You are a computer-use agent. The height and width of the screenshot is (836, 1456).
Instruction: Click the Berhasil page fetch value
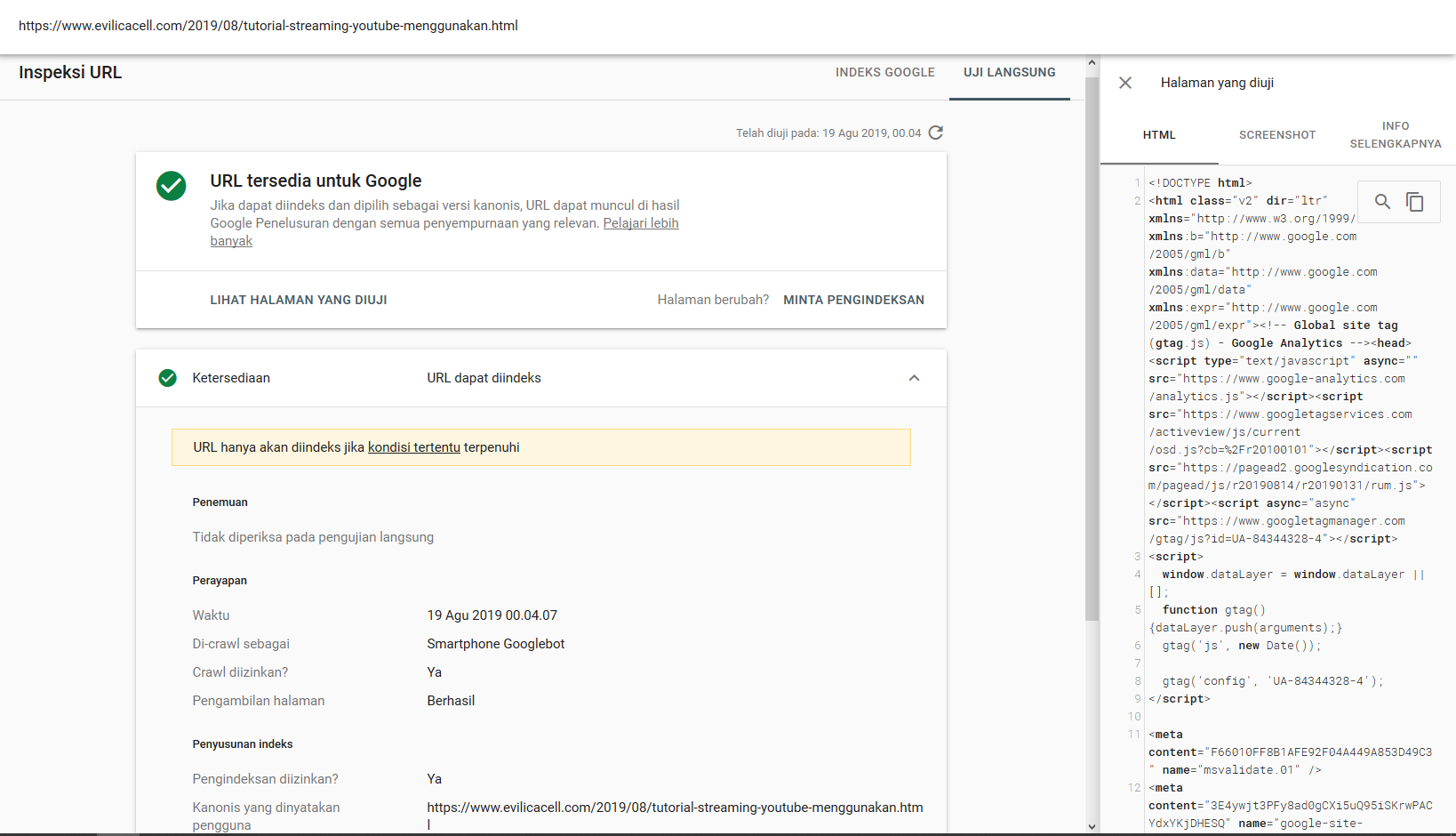[x=451, y=701]
